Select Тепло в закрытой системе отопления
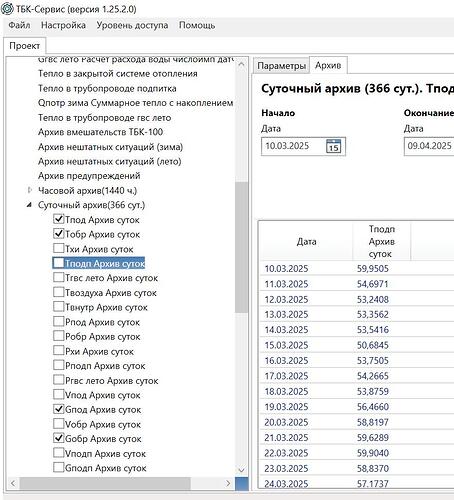 (118, 74)
